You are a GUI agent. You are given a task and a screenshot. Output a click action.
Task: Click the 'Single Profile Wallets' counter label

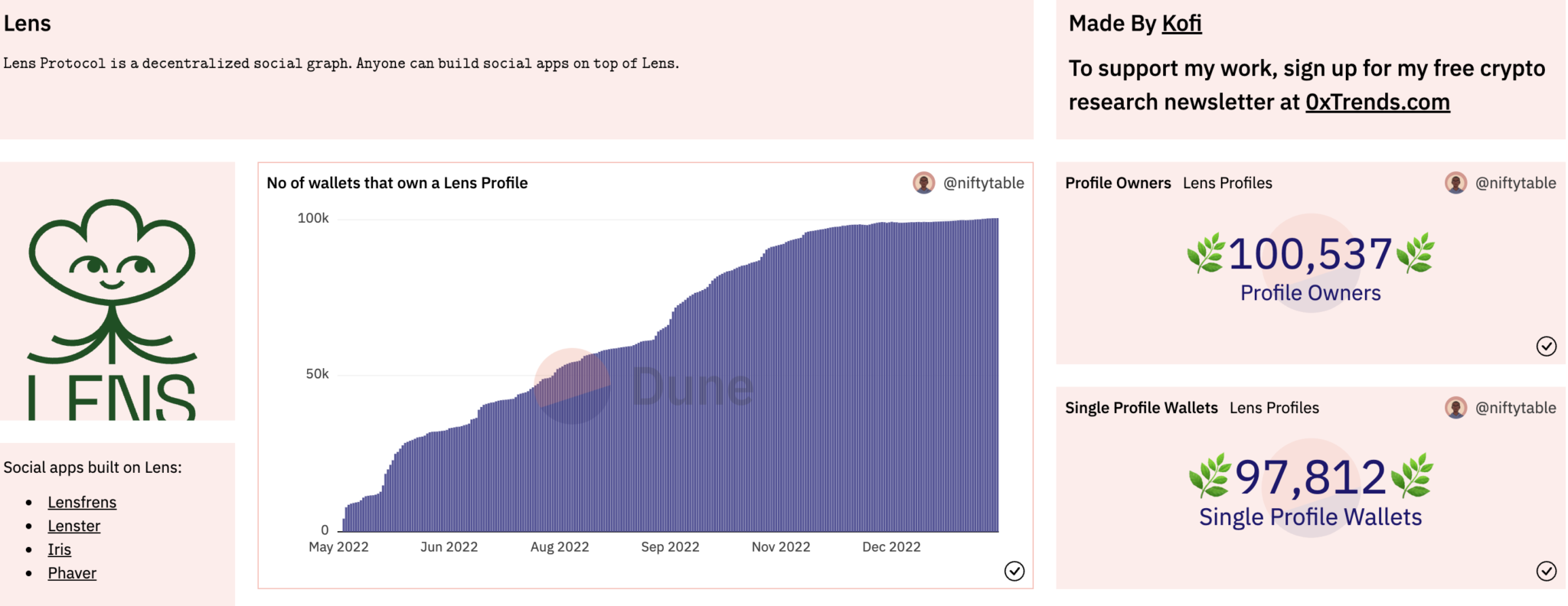[x=1310, y=517]
